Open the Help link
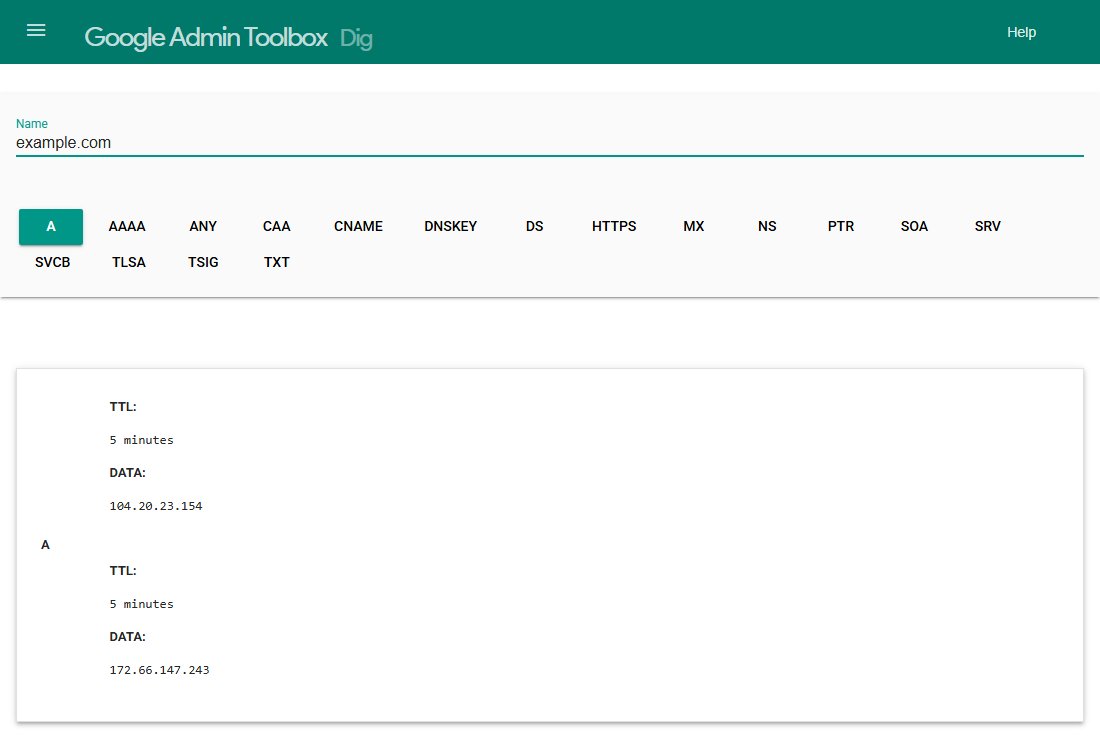This screenshot has height=750, width=1100. tap(1021, 32)
